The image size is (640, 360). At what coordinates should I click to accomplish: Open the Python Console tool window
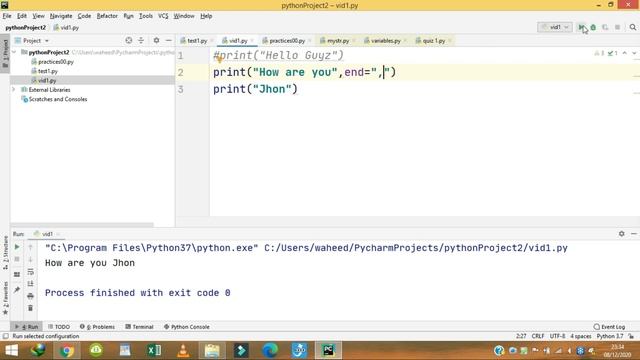pos(187,327)
